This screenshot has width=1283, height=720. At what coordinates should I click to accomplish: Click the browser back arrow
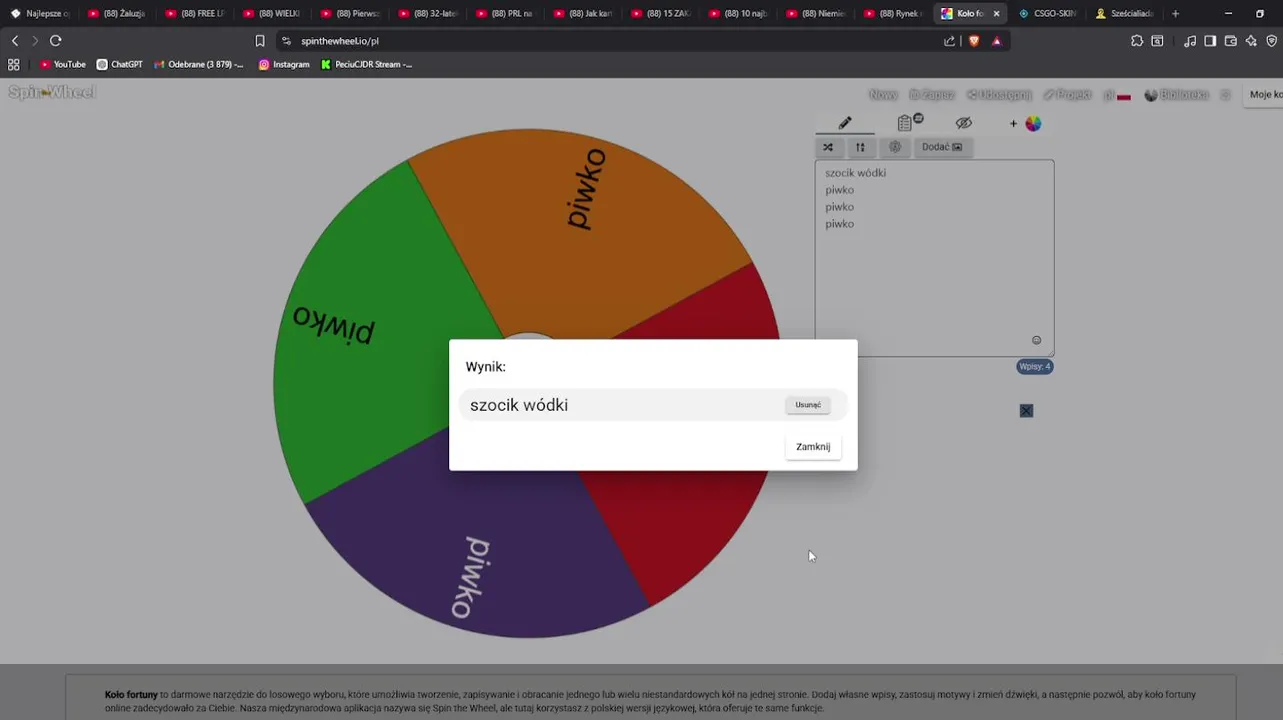tap(14, 41)
